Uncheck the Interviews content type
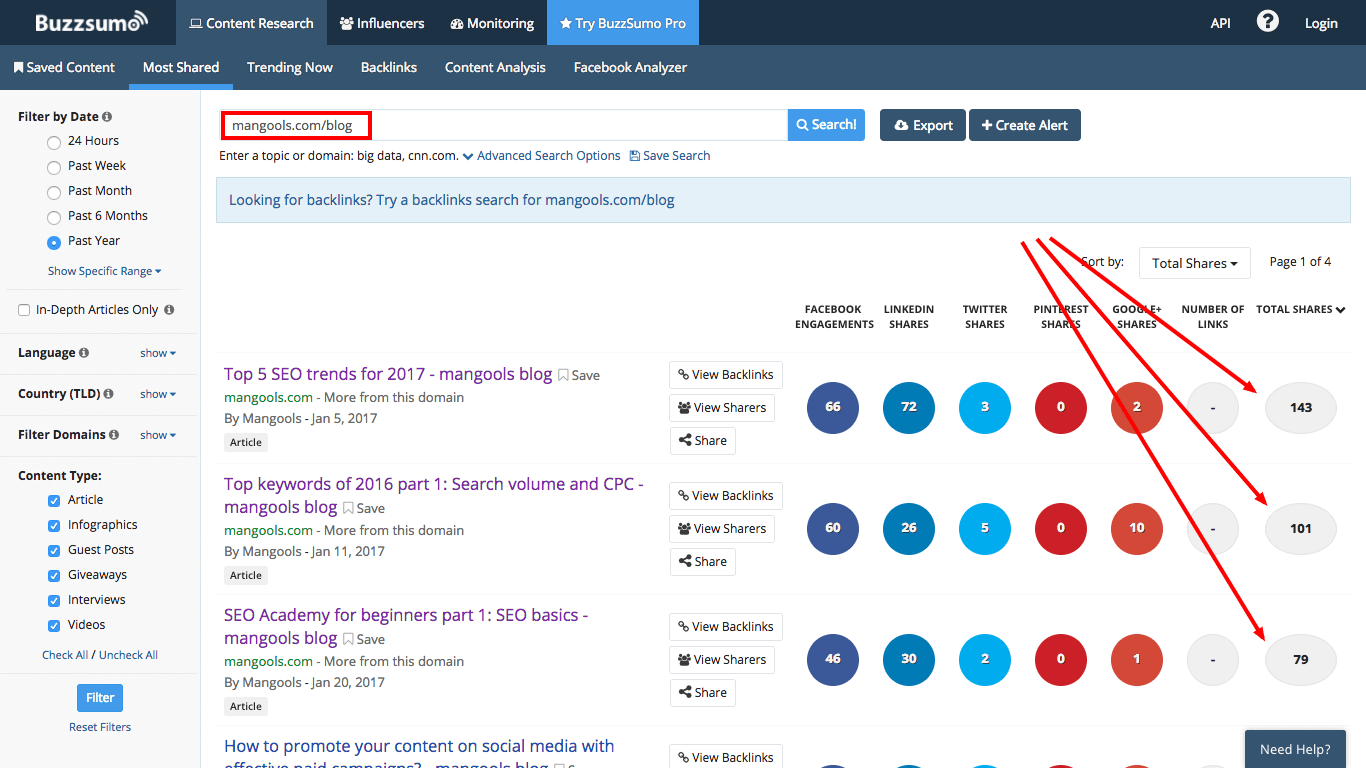The height and width of the screenshot is (768, 1366). tap(54, 600)
